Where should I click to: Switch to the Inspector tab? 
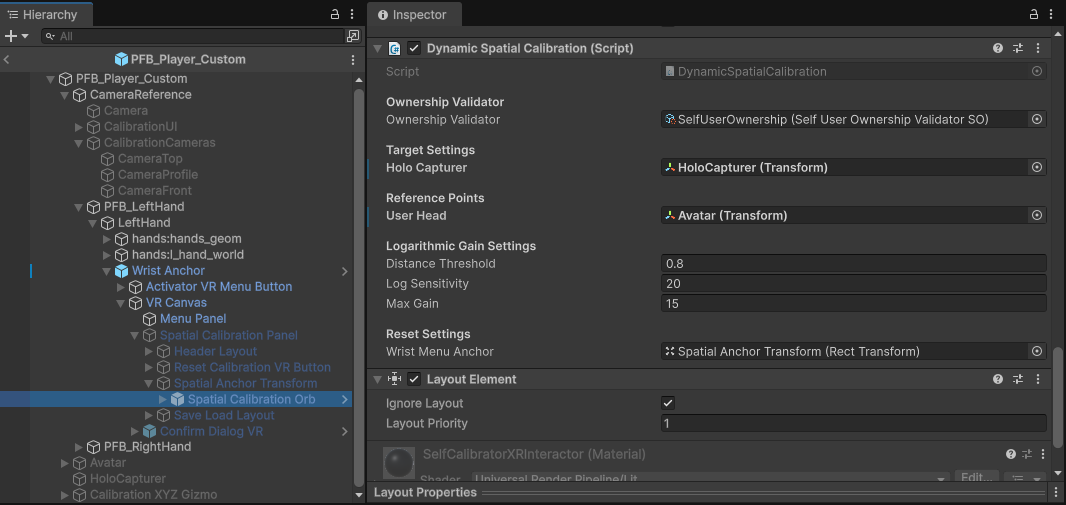[414, 14]
